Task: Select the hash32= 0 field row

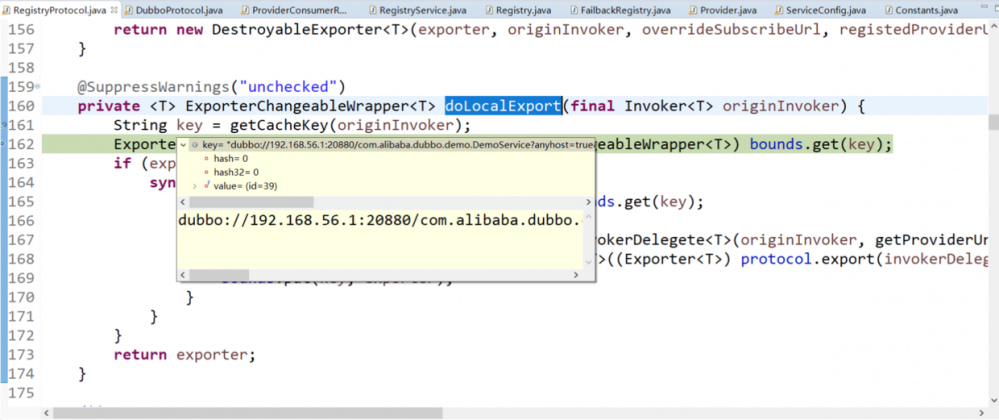Action: pos(236,172)
